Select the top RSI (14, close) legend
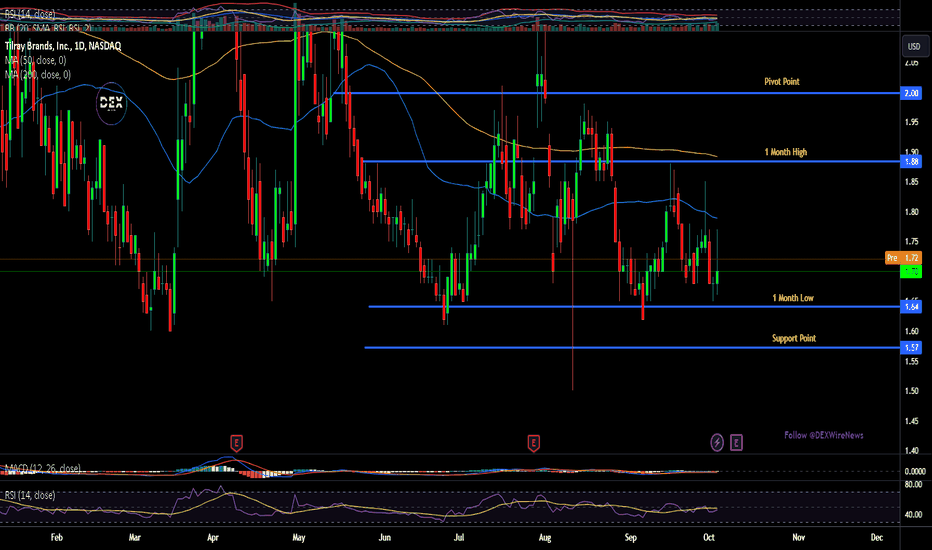 coord(30,14)
